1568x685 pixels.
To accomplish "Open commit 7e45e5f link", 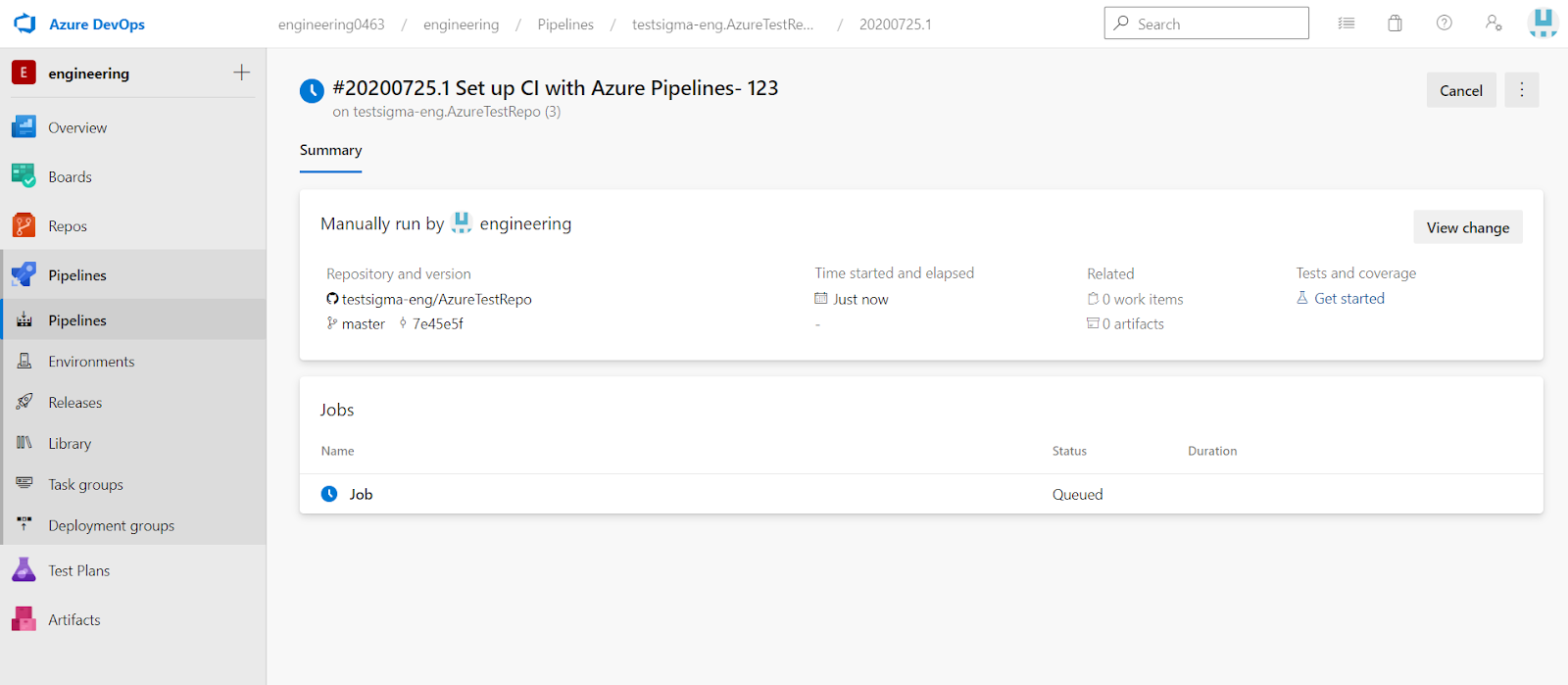I will (x=438, y=324).
